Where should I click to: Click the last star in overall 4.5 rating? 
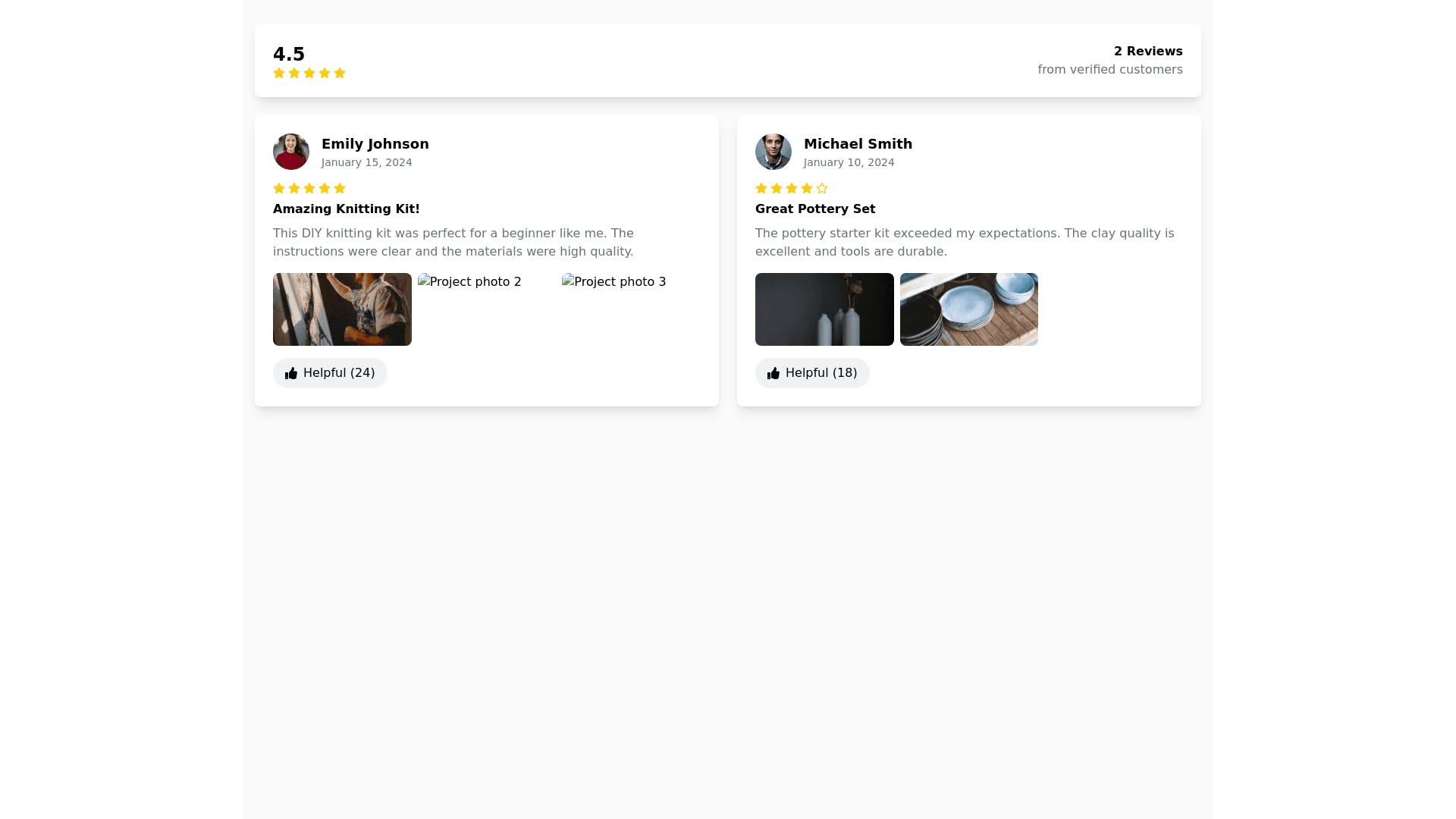tap(340, 73)
